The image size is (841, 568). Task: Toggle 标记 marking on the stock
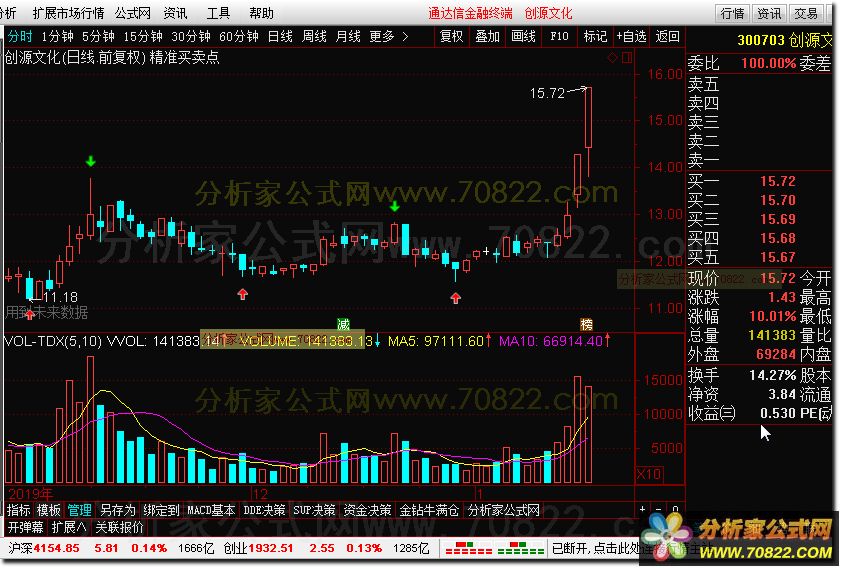tap(595, 36)
